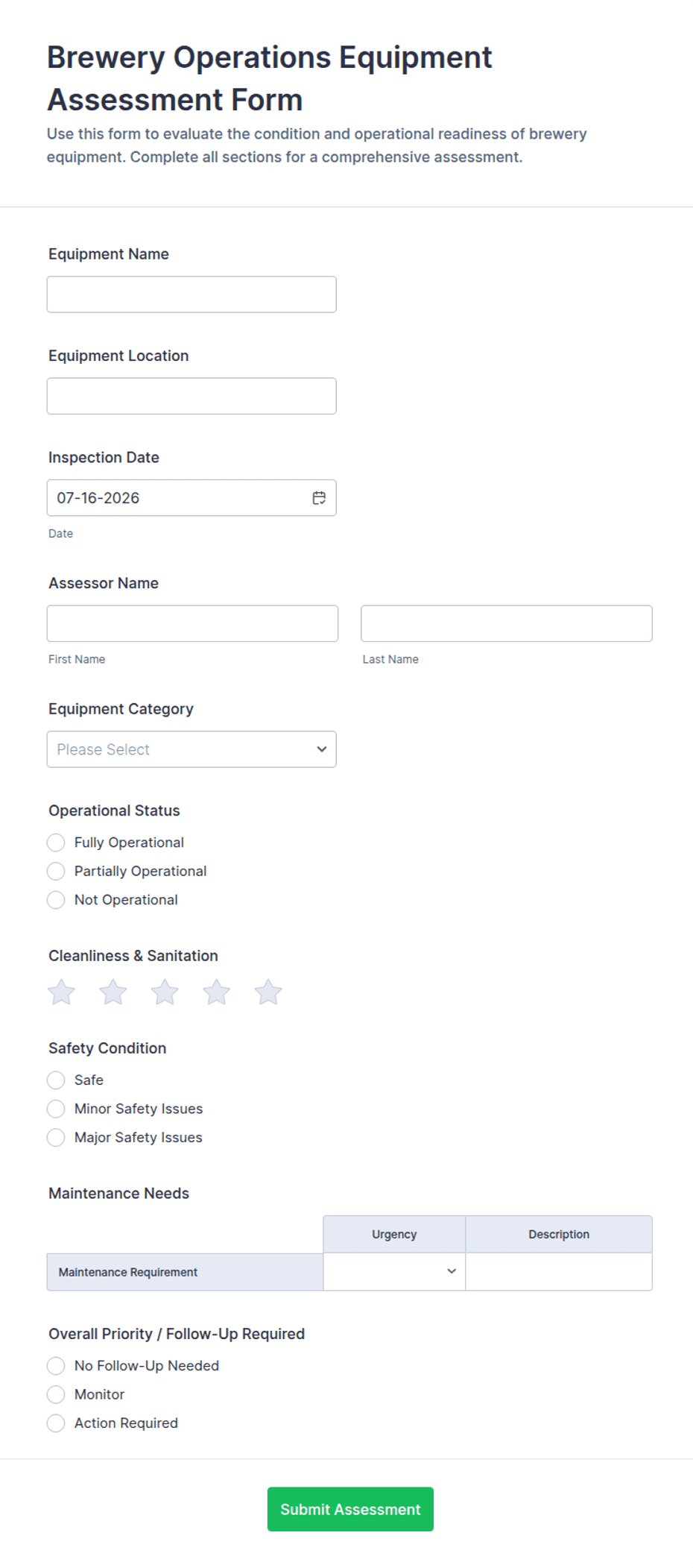This screenshot has width=693, height=1568.
Task: Choose Partially Operational radio button
Action: click(x=56, y=871)
